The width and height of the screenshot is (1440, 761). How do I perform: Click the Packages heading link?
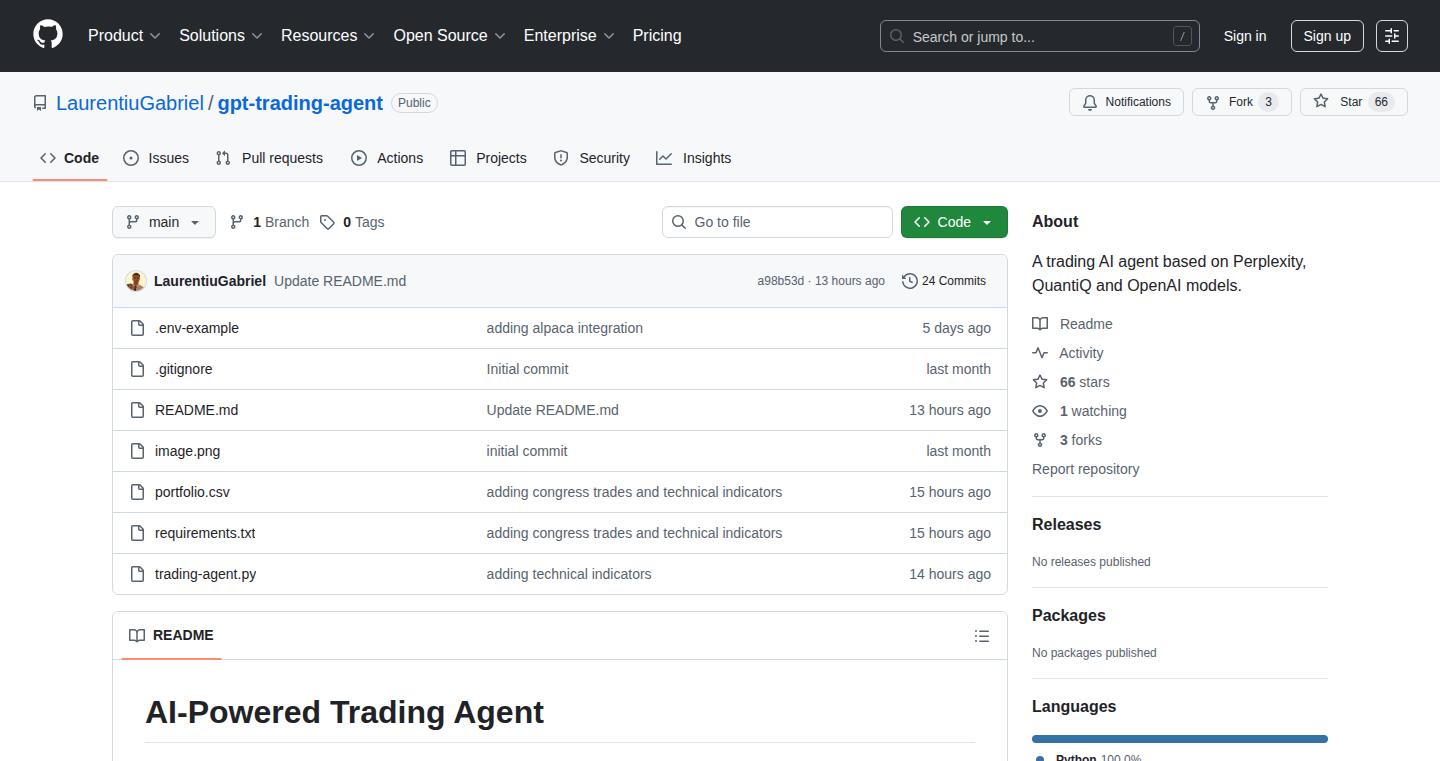click(x=1069, y=616)
